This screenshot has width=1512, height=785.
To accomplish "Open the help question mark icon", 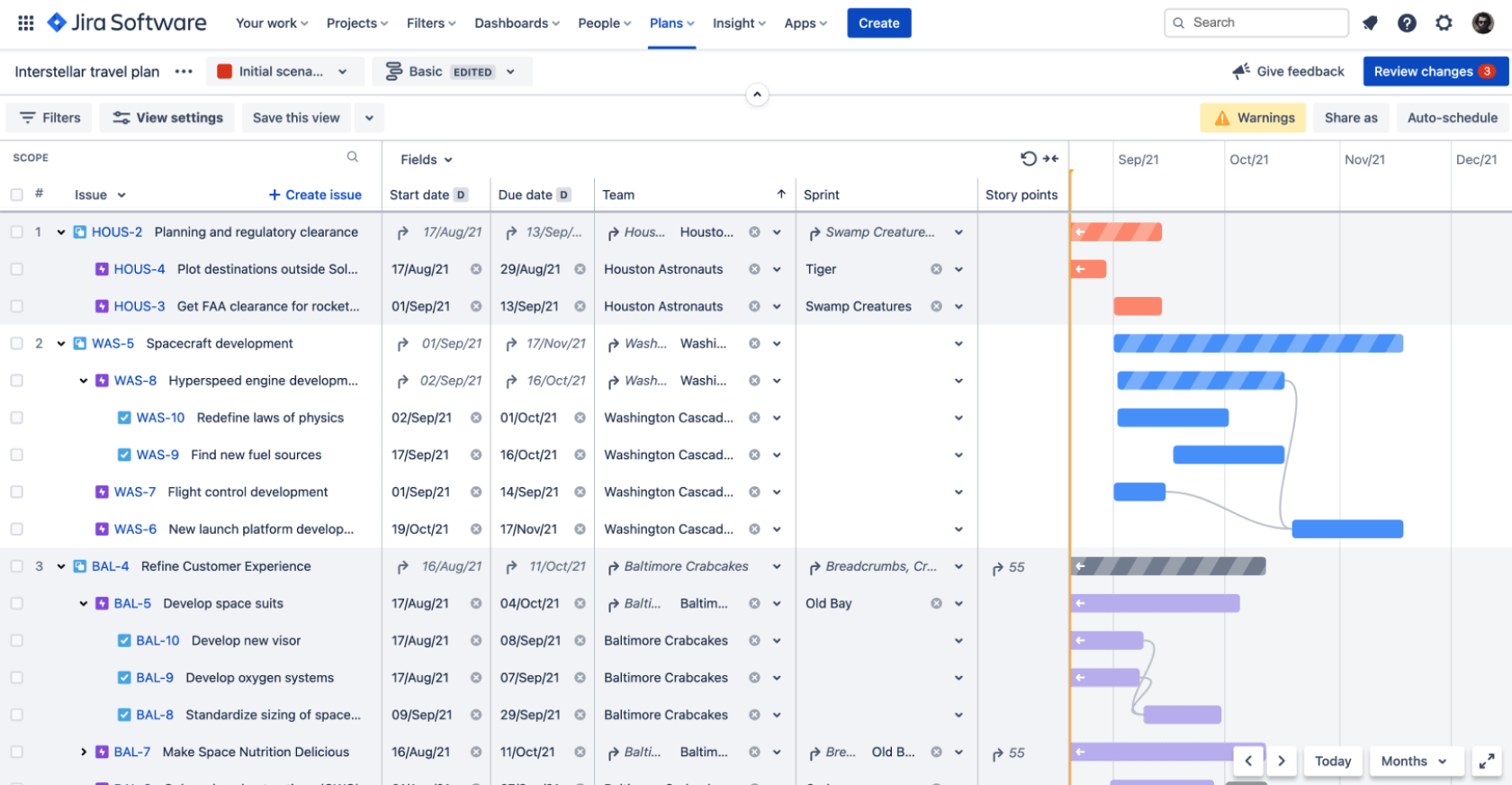I will pos(1407,23).
